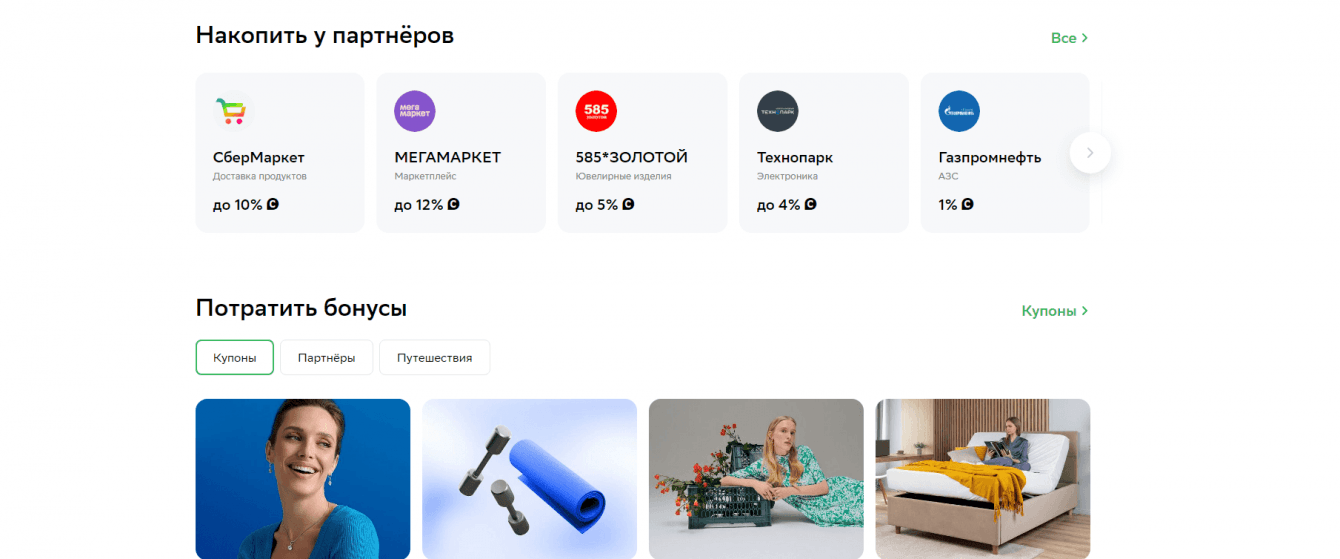Screen dimensions: 1340x559
Task: Open the 585*ЗОЛОТОЙ partner card
Action: (x=642, y=153)
